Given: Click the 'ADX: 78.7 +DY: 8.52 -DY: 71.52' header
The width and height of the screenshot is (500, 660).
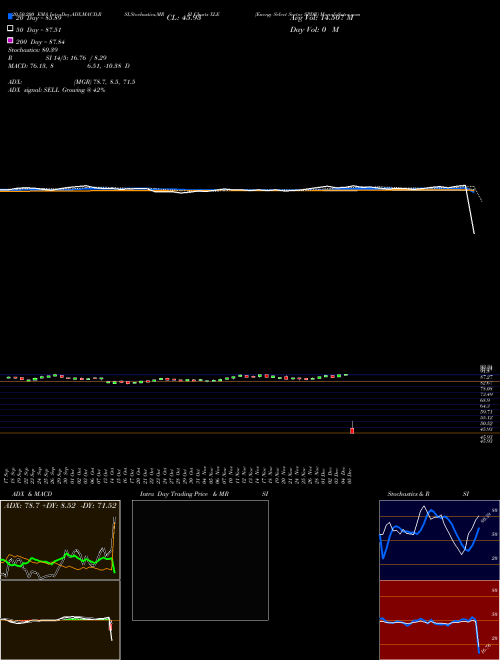Looking at the screenshot, I should point(60,506).
